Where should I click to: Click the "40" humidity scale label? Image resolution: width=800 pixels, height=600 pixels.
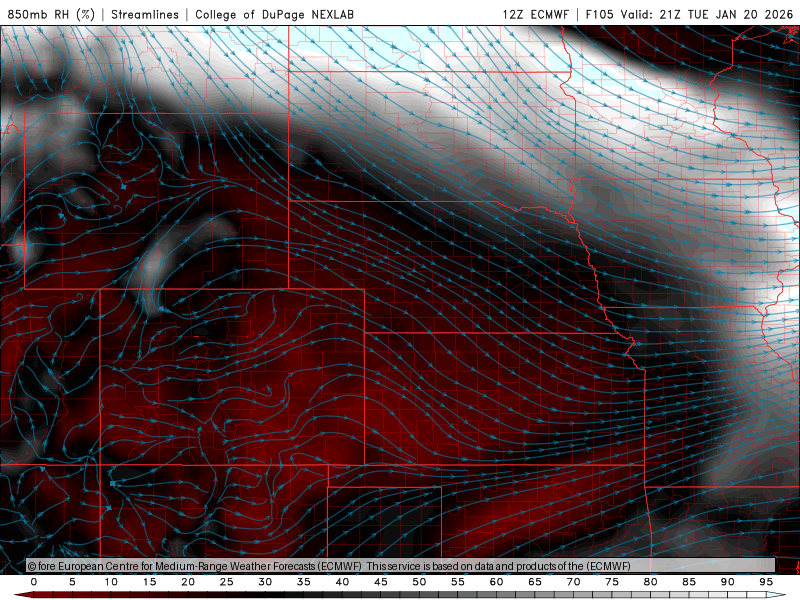[342, 582]
